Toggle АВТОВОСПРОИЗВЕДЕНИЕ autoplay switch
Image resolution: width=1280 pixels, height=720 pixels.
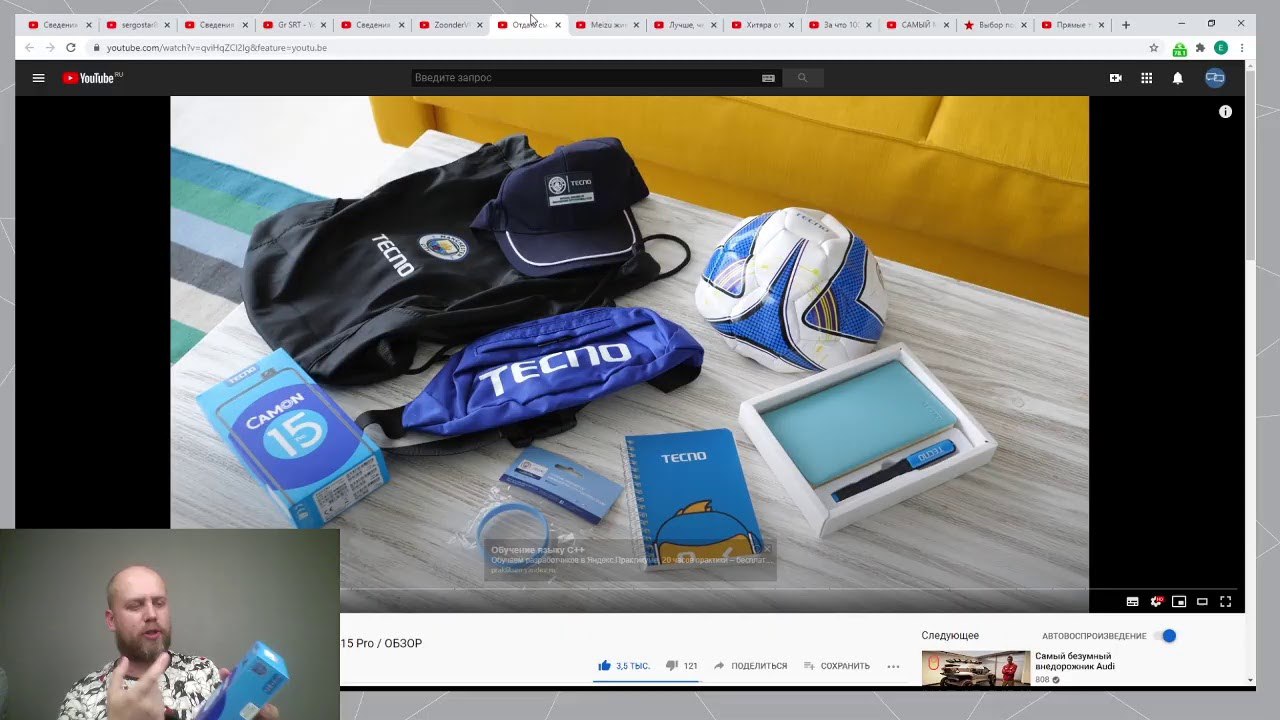pos(1166,636)
